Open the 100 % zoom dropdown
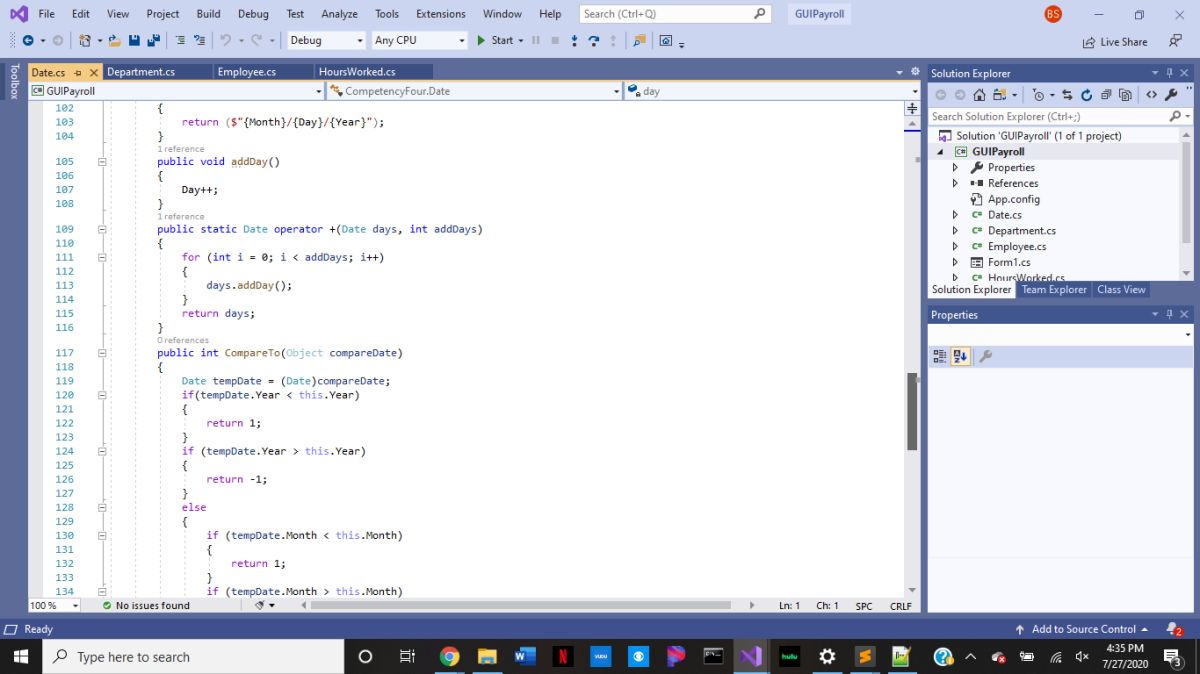Screen dimensions: 1200x674 coord(55,605)
